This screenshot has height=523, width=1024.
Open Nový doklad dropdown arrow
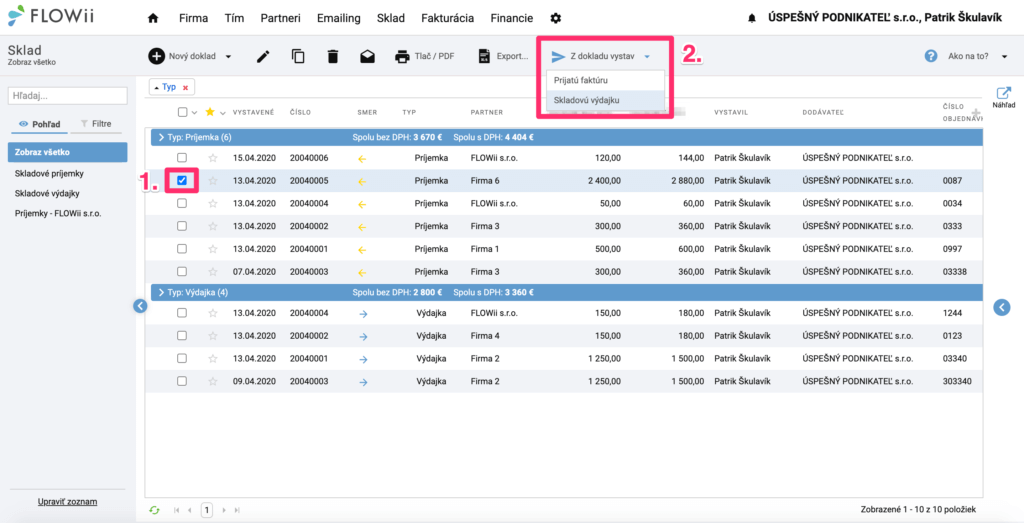[229, 57]
